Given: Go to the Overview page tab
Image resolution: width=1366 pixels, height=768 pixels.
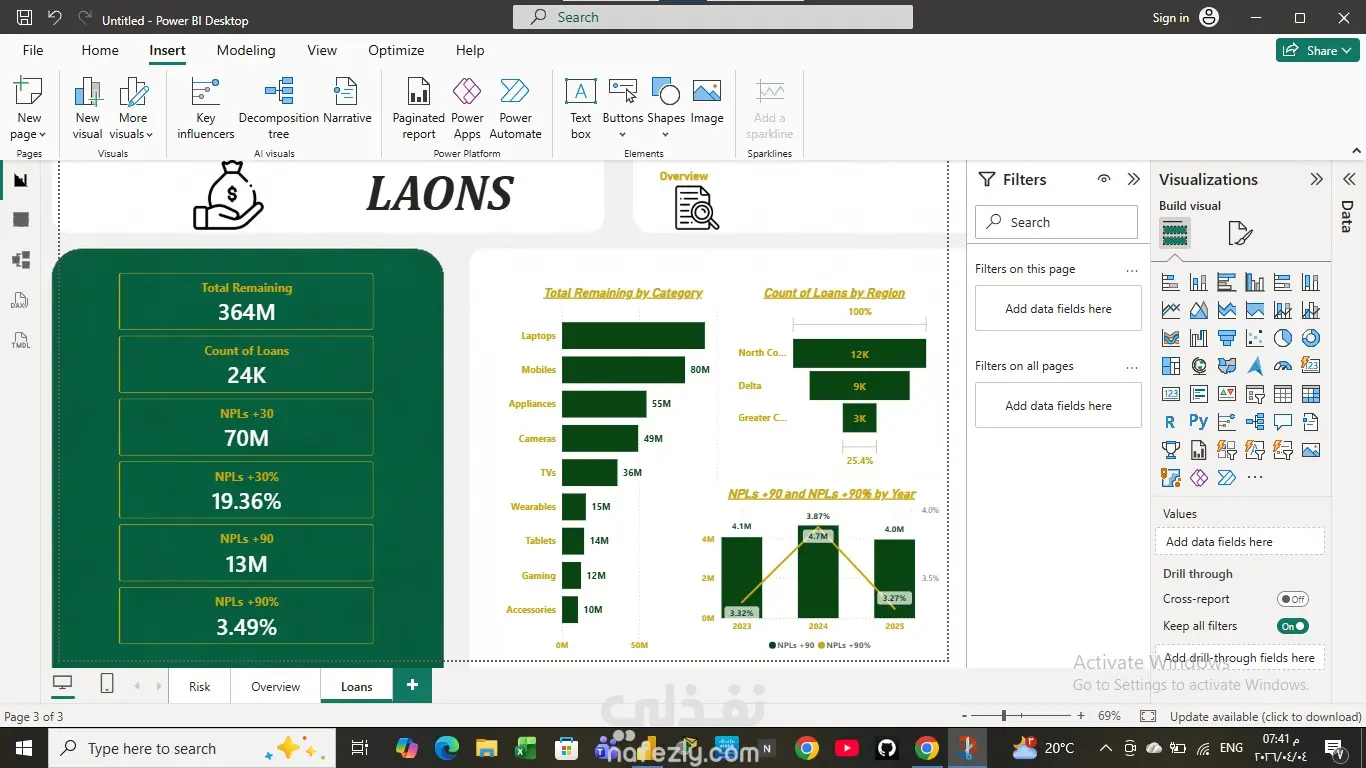Looking at the screenshot, I should (x=275, y=686).
